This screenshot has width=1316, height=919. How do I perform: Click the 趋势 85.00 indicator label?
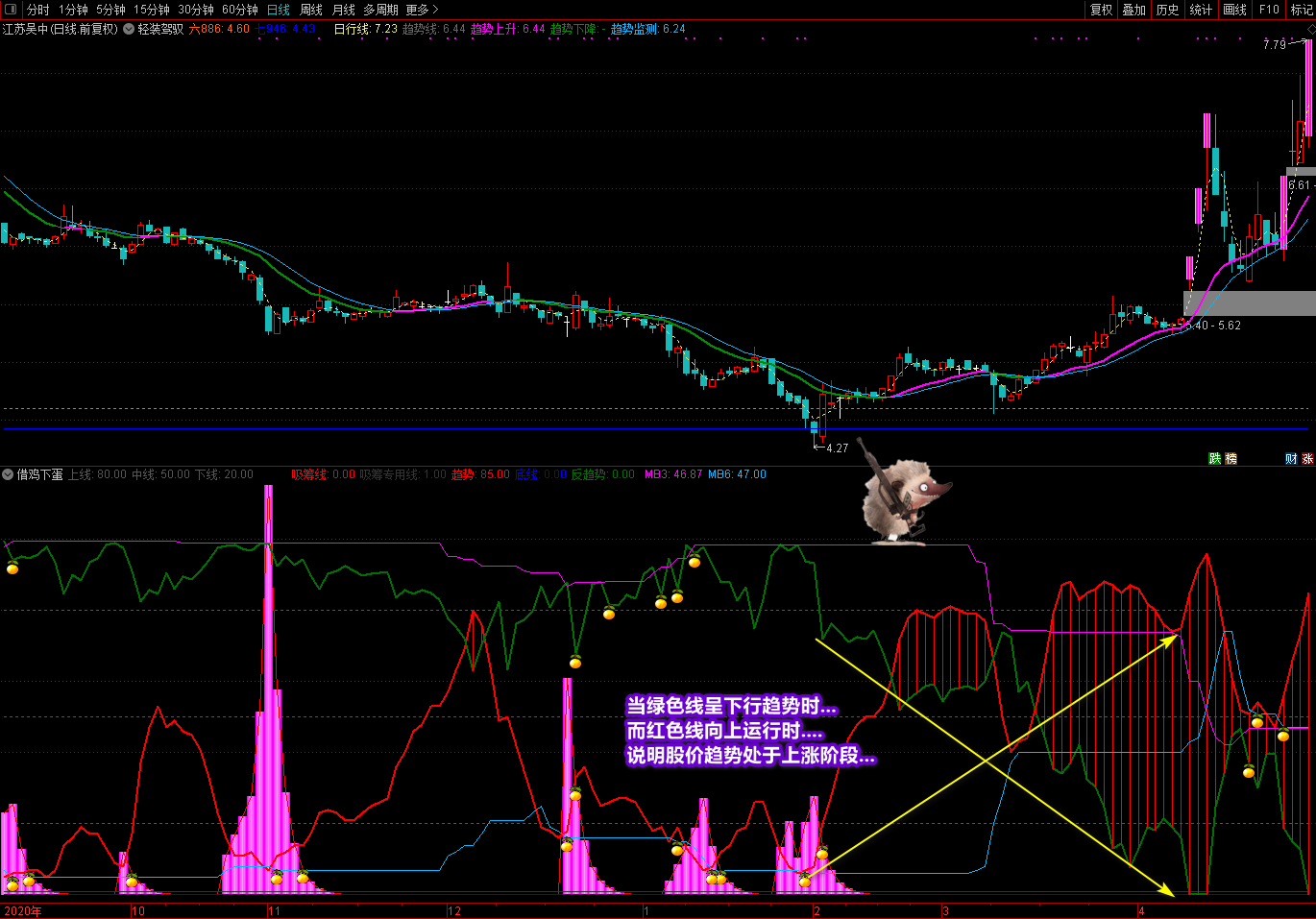[480, 474]
